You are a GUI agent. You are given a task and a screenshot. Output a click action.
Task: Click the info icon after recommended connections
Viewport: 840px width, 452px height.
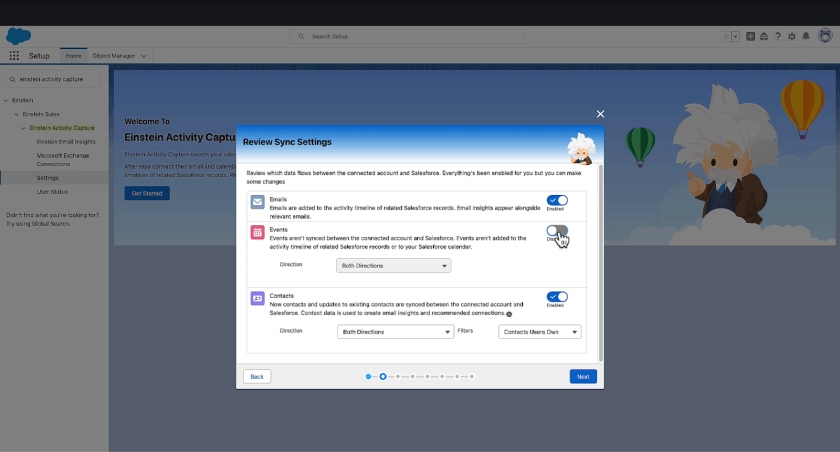509,314
